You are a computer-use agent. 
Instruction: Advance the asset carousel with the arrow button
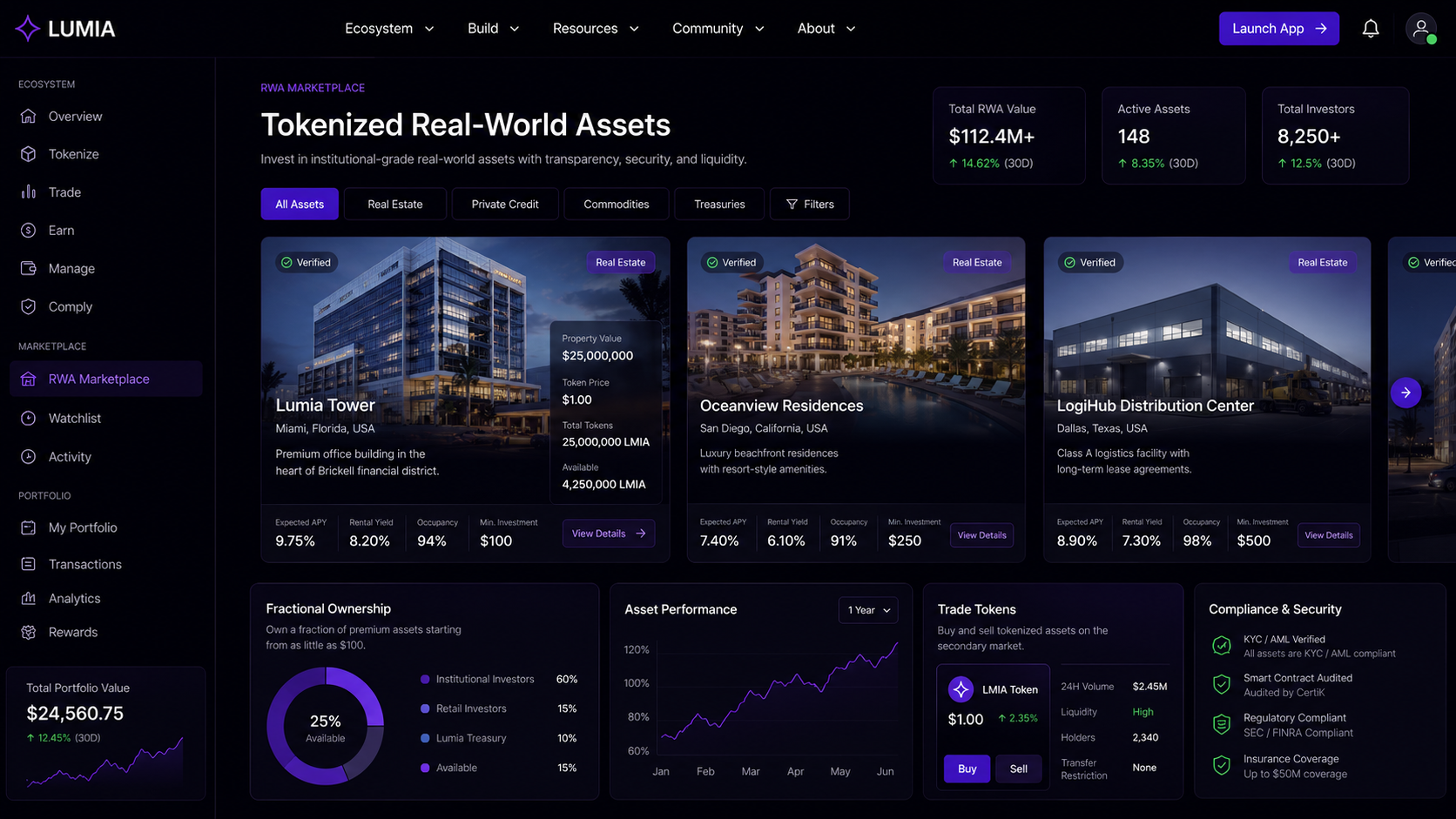pyautogui.click(x=1405, y=393)
